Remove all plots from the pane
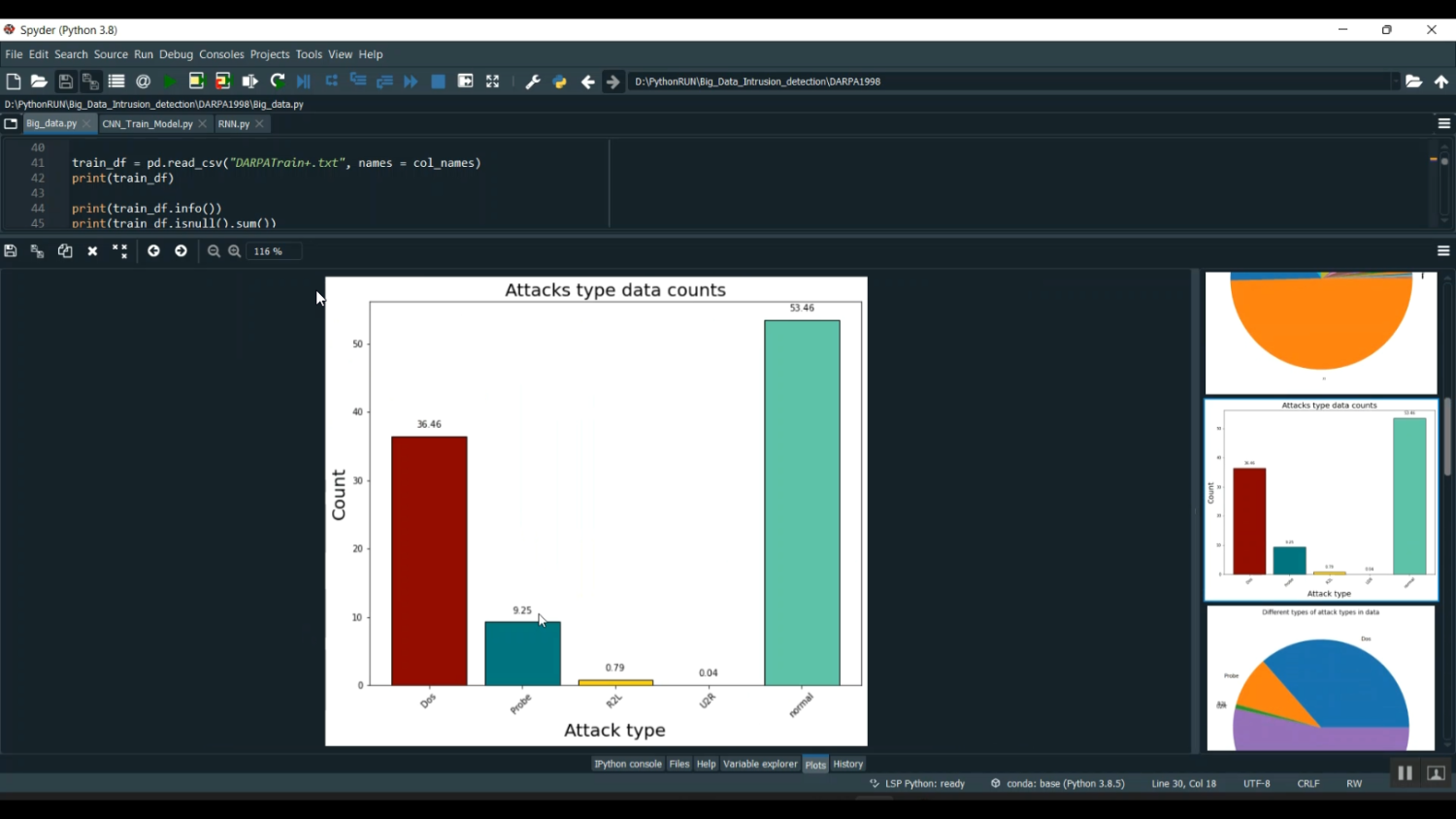This screenshot has height=819, width=1456. 119,251
